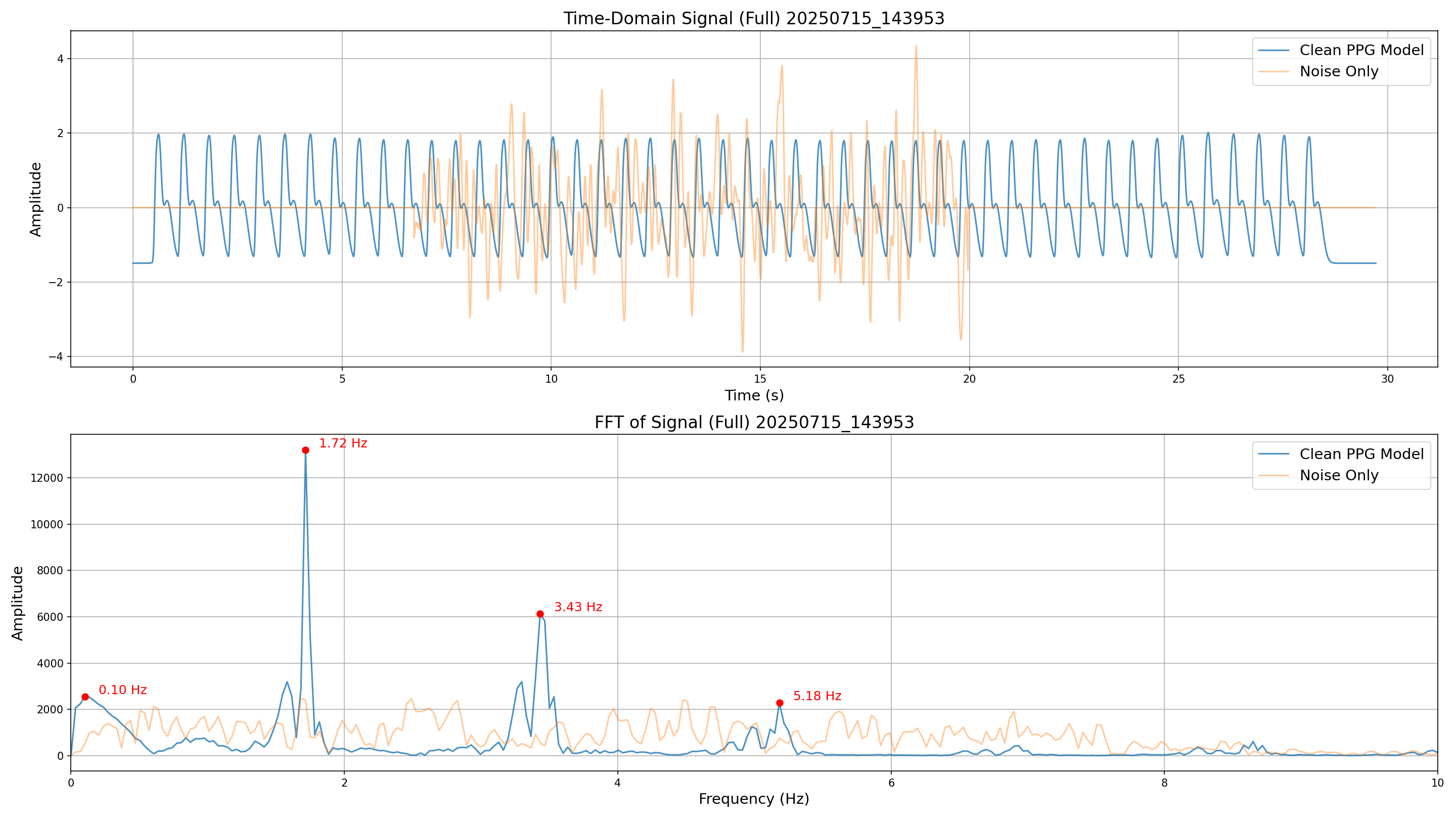The width and height of the screenshot is (1456, 819).
Task: Click the 'Time (s)' axis label
Action: click(753, 395)
